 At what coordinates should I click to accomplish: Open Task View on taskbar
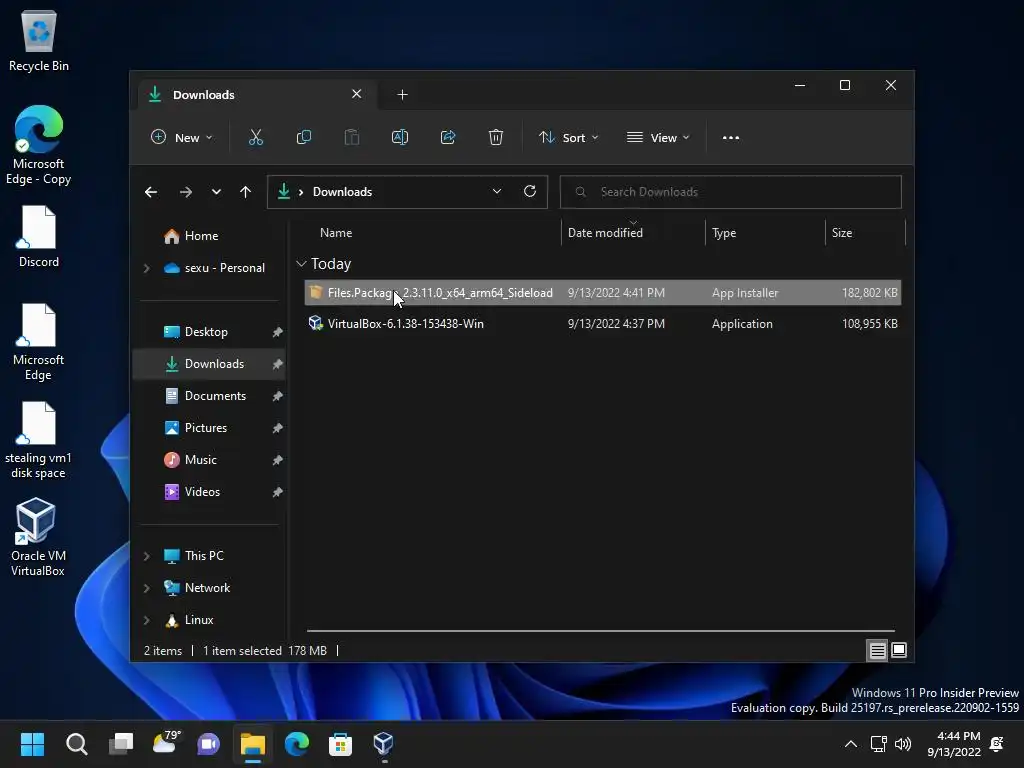[121, 744]
